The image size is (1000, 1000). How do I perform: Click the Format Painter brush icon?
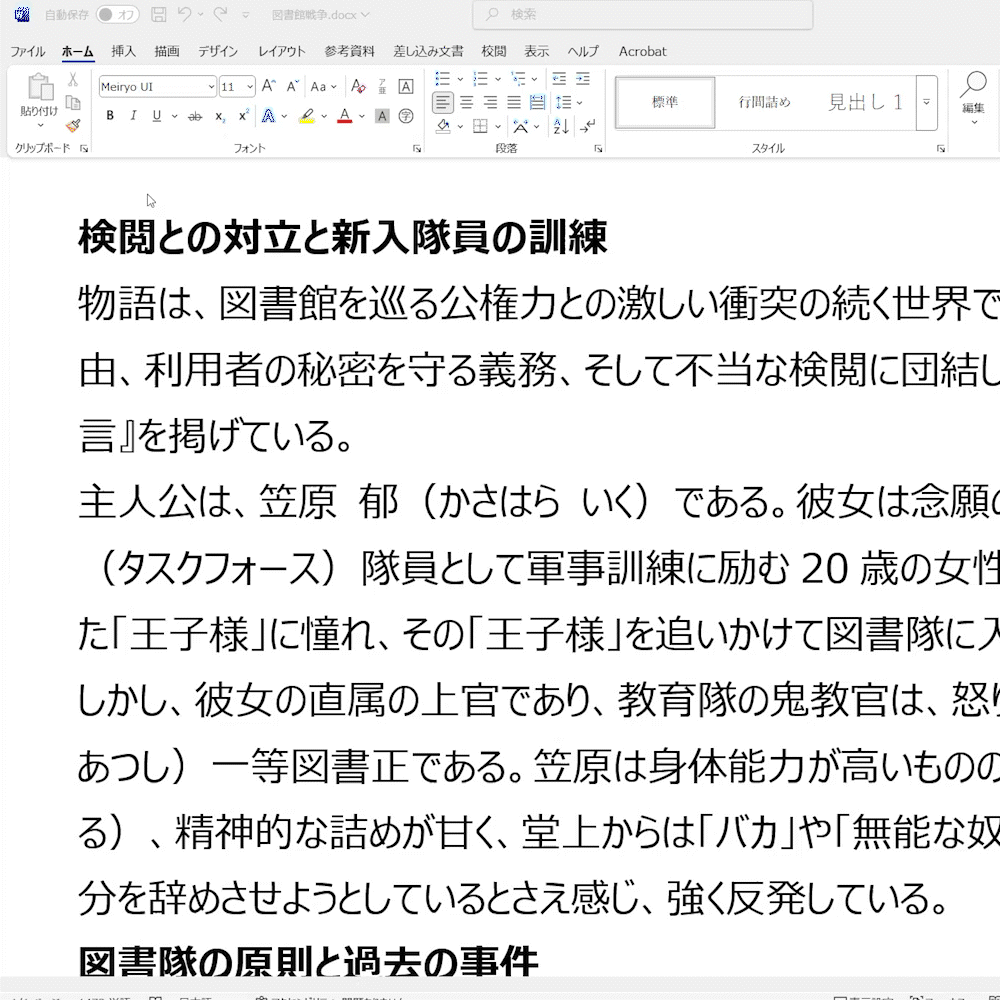73,126
